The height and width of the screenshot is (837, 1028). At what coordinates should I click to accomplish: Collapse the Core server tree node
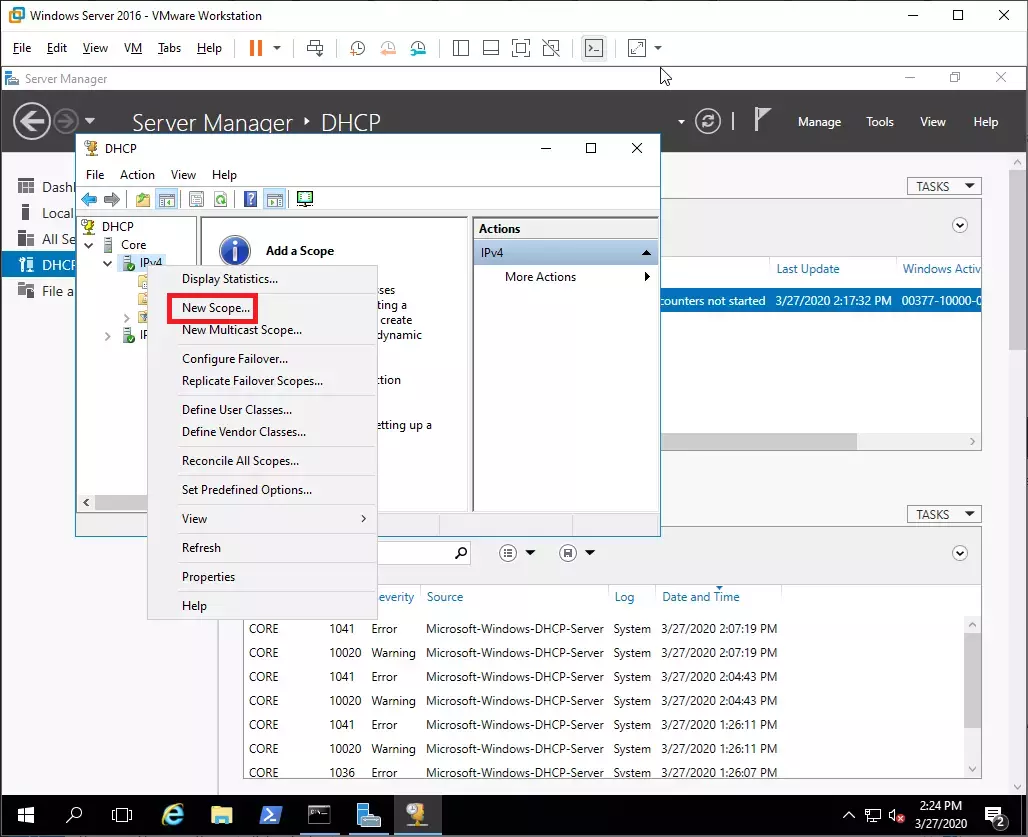[89, 245]
